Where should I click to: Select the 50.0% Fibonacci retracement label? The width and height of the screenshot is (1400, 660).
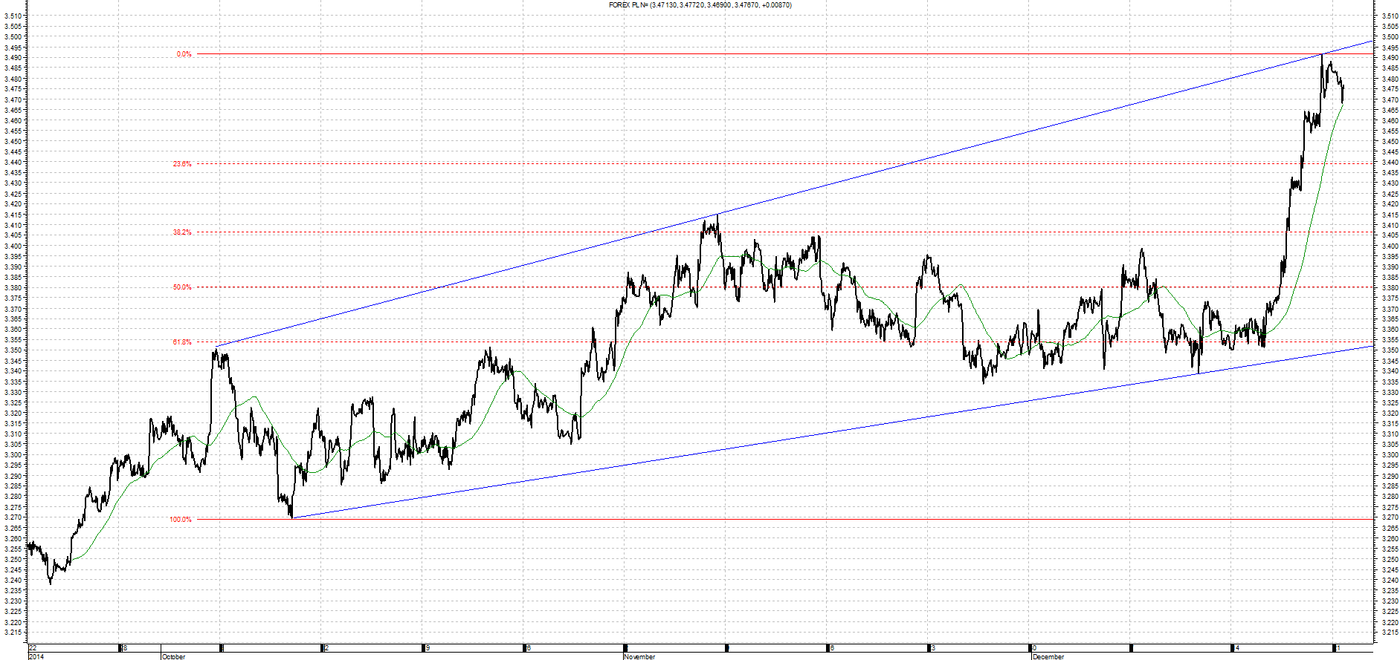(x=182, y=287)
